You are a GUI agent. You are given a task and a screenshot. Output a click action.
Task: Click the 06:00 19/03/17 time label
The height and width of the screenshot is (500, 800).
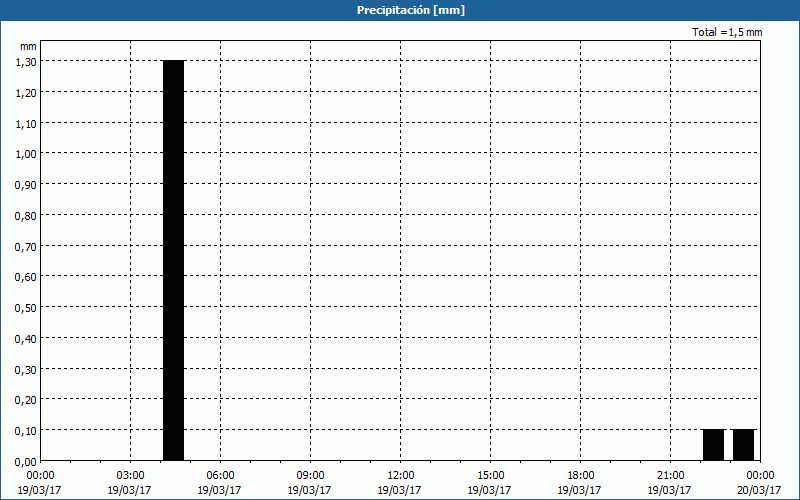[220, 483]
